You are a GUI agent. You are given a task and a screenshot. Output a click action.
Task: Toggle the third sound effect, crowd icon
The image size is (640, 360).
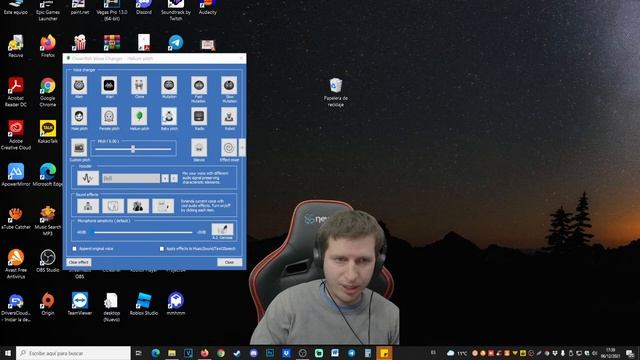[138, 206]
